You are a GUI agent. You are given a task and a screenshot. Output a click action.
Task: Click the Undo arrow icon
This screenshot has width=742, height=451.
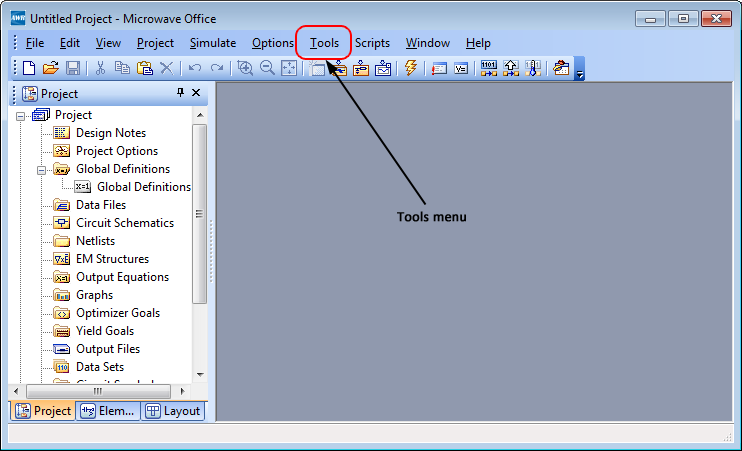194,68
